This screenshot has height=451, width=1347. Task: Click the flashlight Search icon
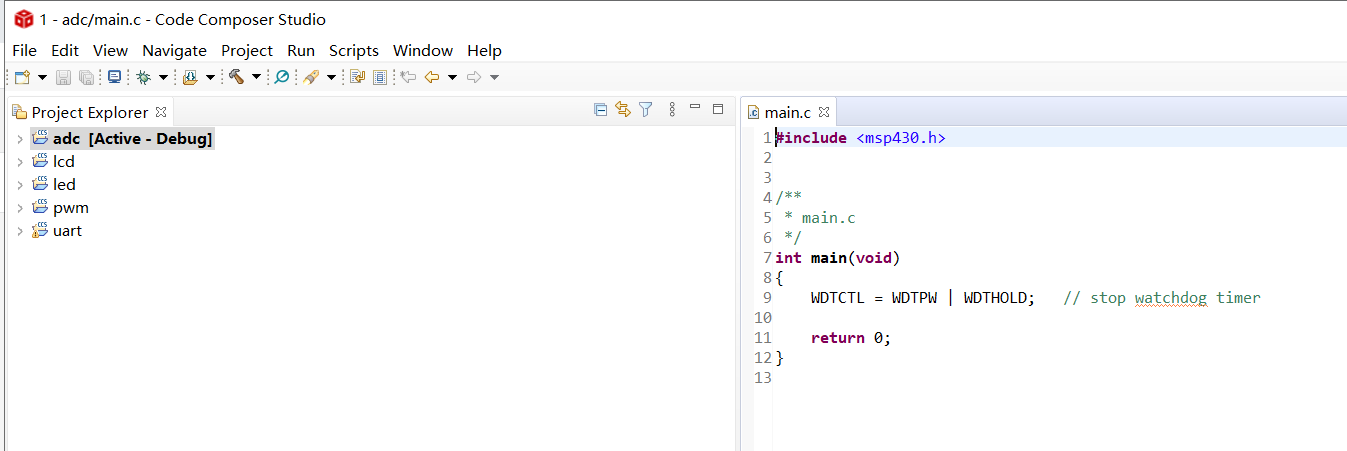coord(311,77)
